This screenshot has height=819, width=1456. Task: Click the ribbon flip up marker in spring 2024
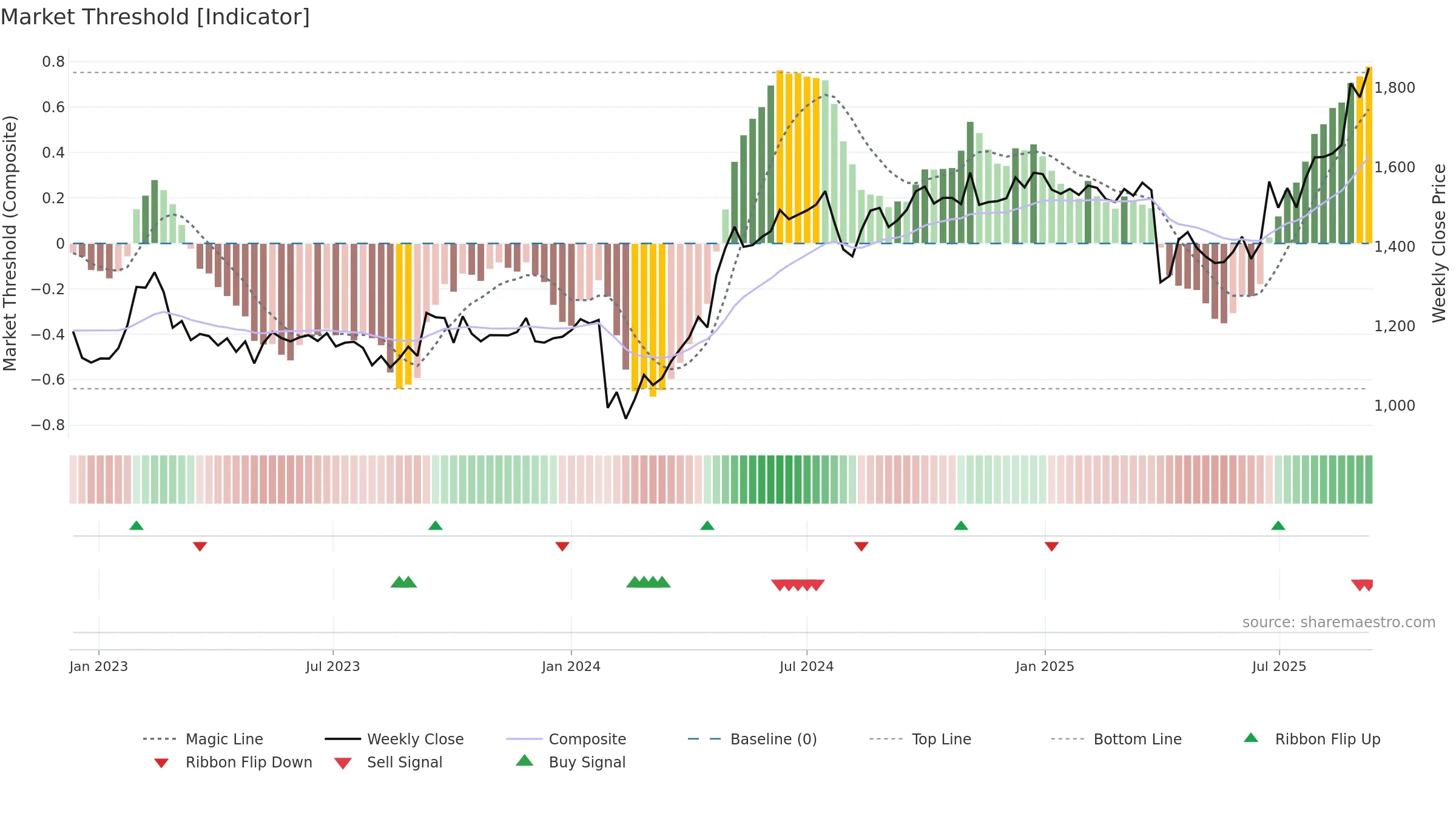coord(707,525)
